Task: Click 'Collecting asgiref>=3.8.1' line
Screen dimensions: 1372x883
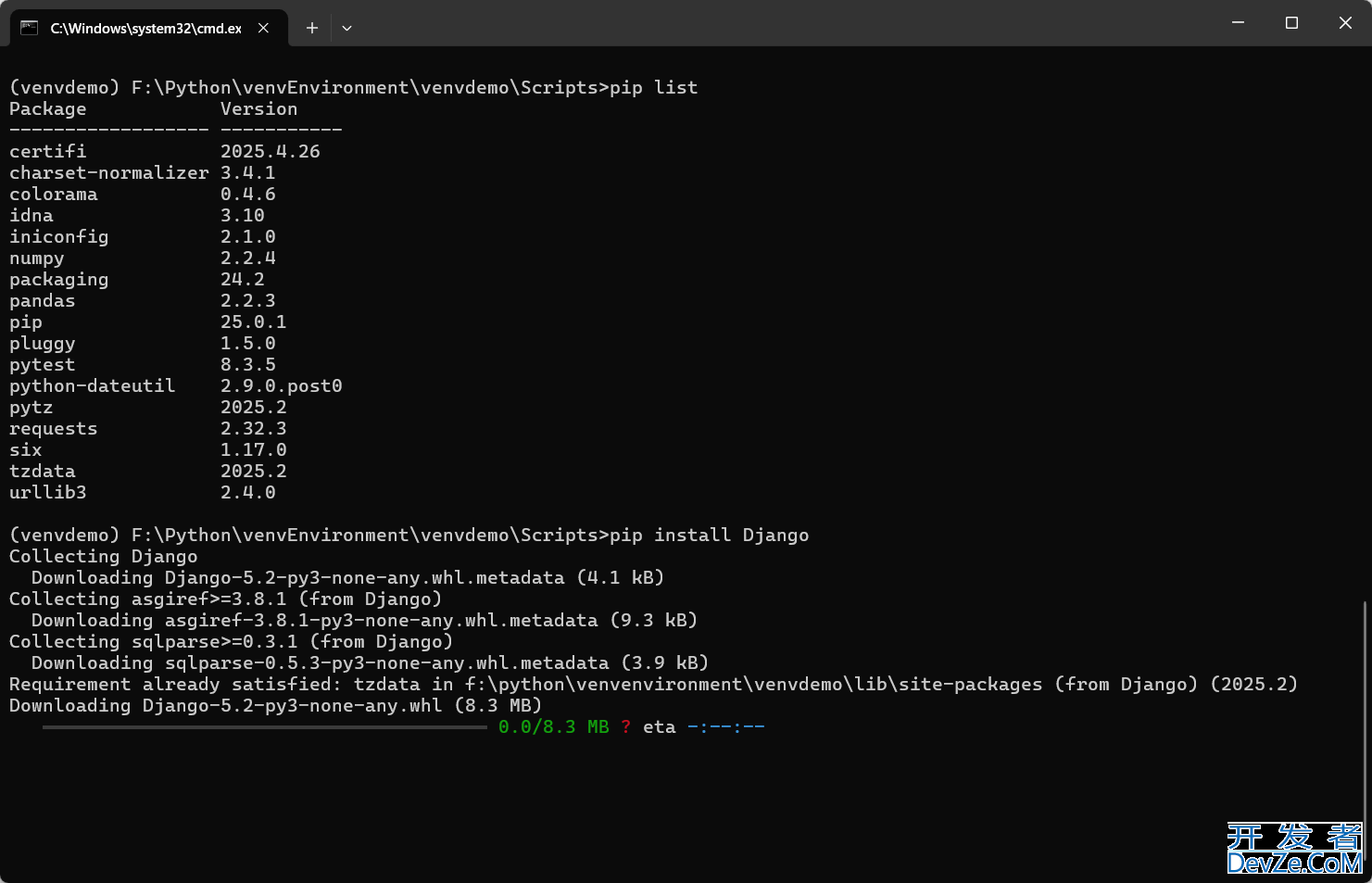Action: coord(226,599)
